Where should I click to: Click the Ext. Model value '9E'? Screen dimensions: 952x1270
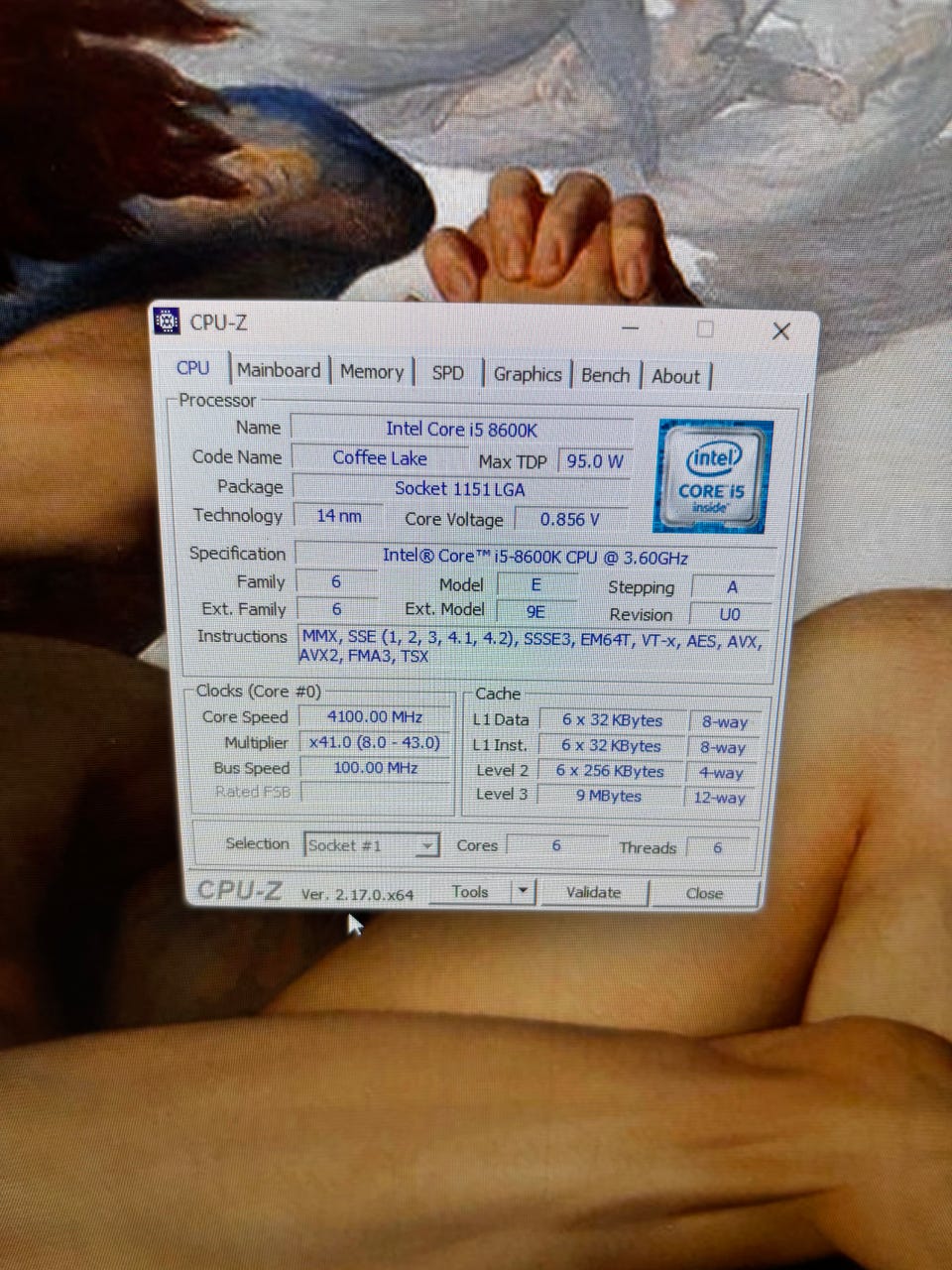[x=535, y=611]
